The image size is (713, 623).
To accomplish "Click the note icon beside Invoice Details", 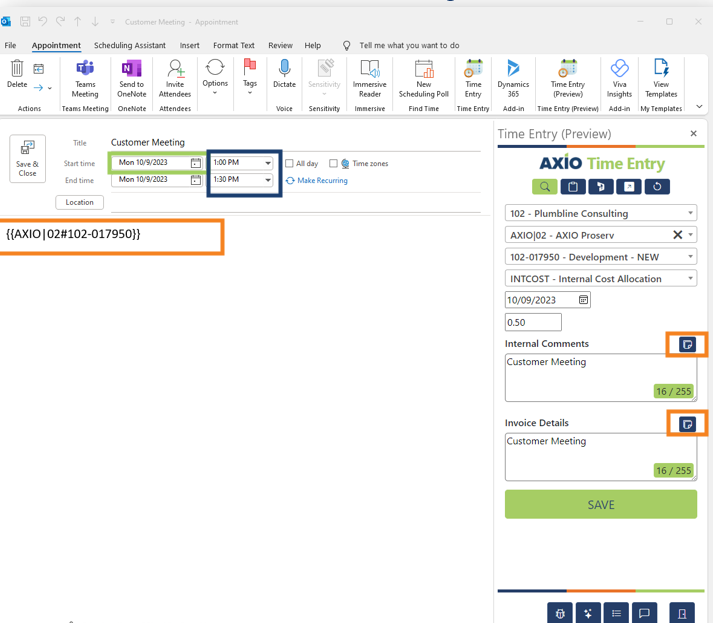I will pos(687,424).
